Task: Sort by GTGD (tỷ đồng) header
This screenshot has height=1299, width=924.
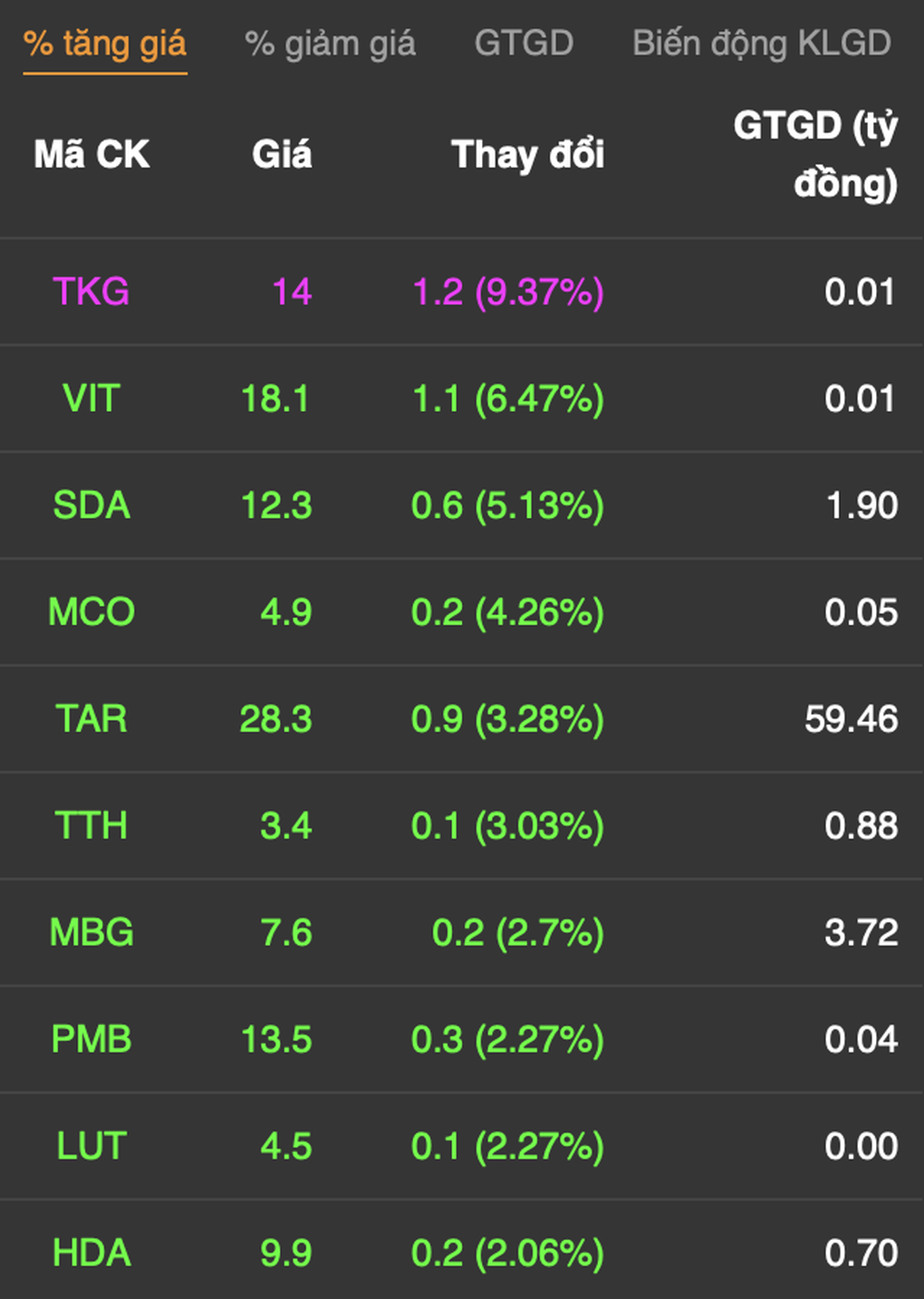Action: 815,155
